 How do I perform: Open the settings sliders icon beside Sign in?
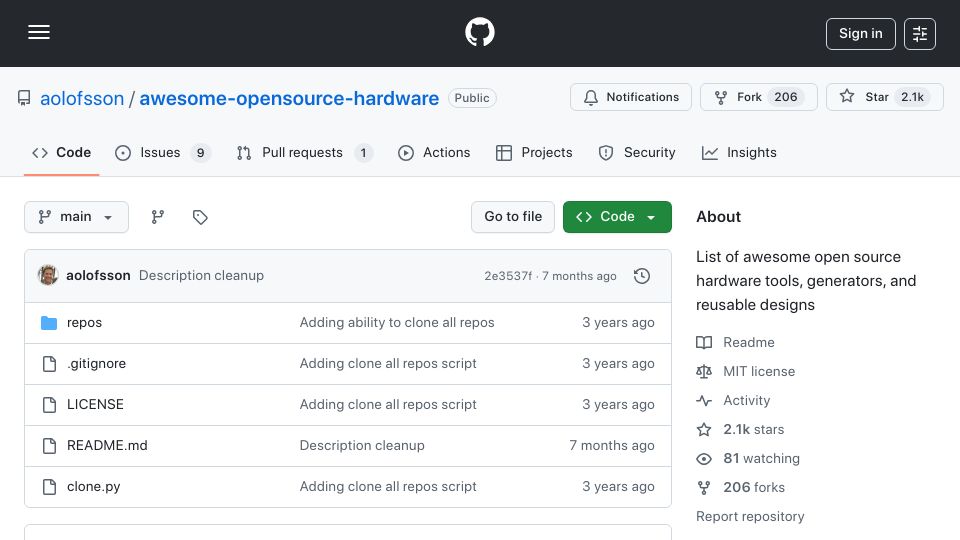(x=920, y=34)
